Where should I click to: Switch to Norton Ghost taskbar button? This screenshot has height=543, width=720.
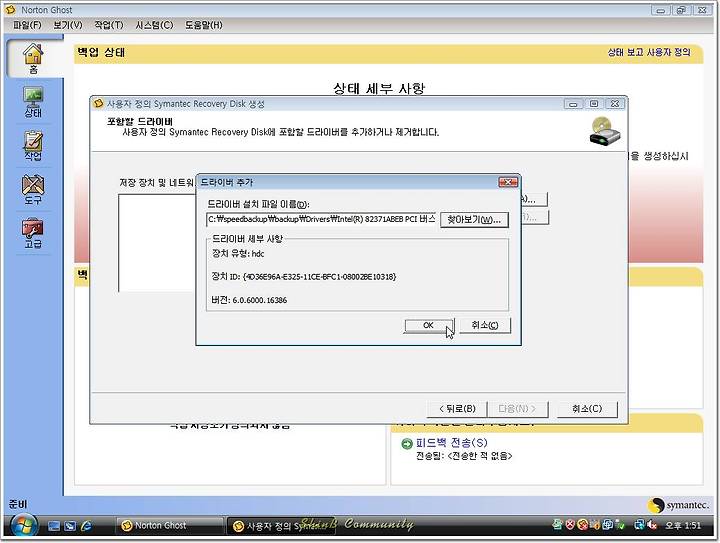pyautogui.click(x=168, y=526)
